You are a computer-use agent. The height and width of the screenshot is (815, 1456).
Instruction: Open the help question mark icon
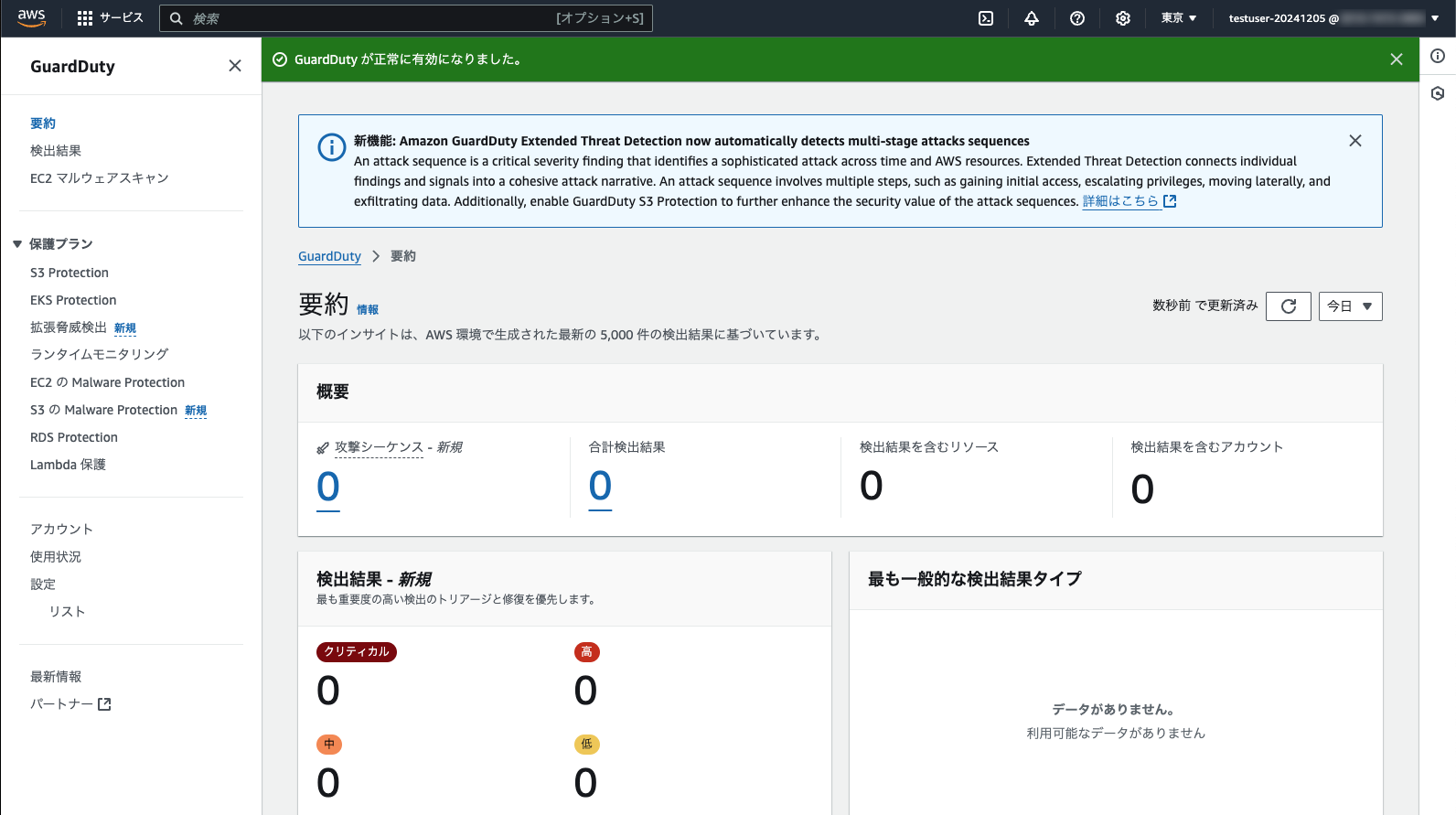pos(1077,18)
